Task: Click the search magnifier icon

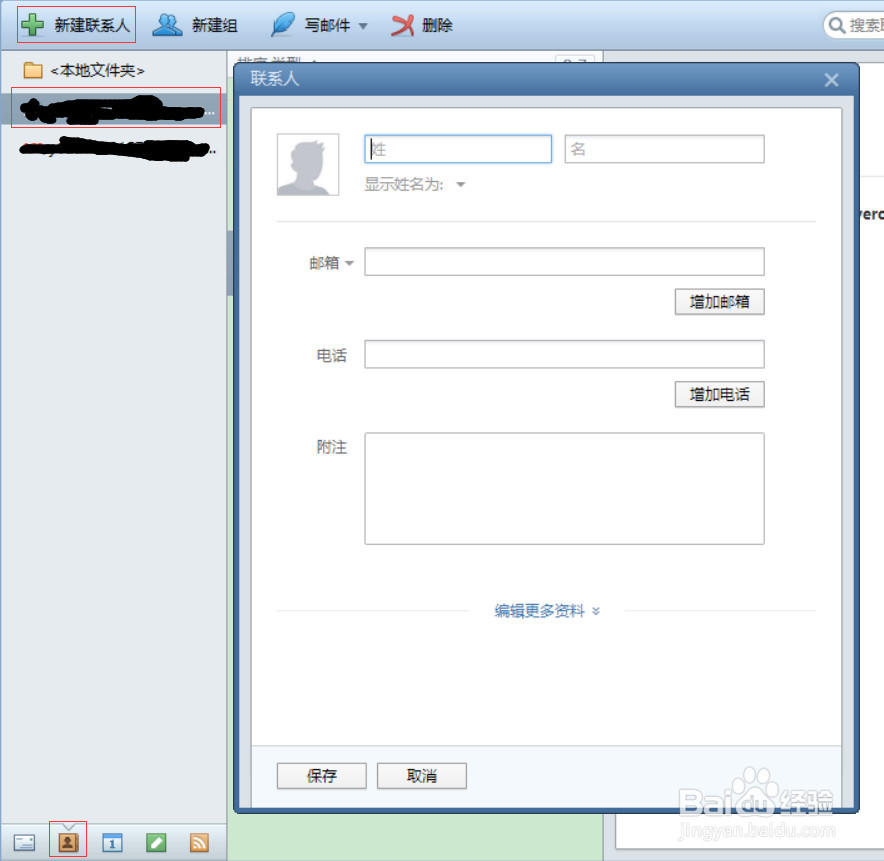Action: (x=840, y=24)
